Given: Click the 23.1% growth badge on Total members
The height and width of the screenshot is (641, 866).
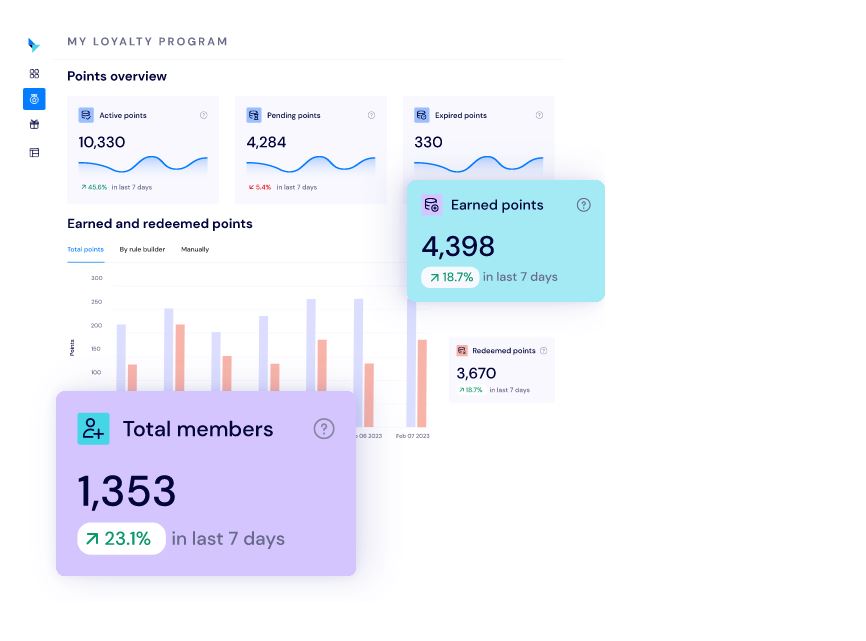Looking at the screenshot, I should pyautogui.click(x=121, y=538).
